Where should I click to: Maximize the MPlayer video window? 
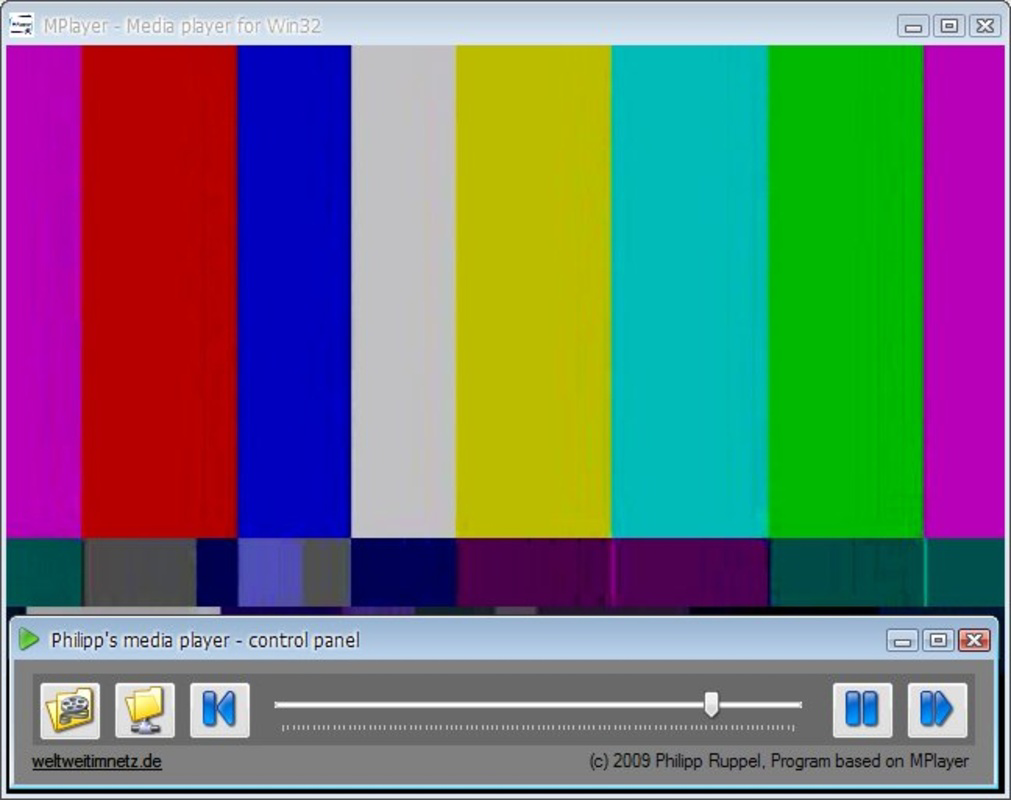coord(949,26)
